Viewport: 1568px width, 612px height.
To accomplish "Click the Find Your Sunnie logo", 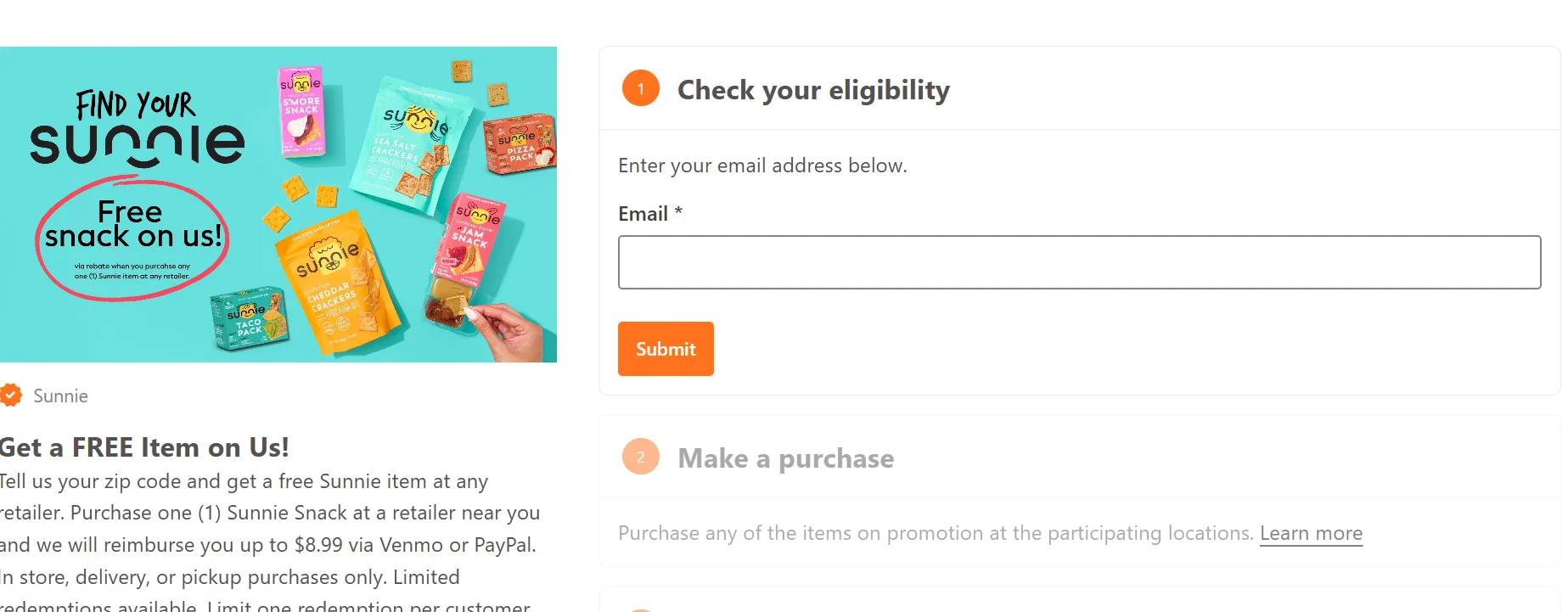I will (137, 127).
